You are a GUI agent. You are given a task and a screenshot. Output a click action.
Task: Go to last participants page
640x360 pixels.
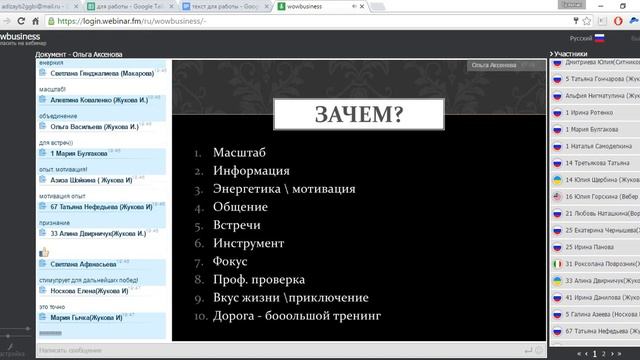click(620, 354)
